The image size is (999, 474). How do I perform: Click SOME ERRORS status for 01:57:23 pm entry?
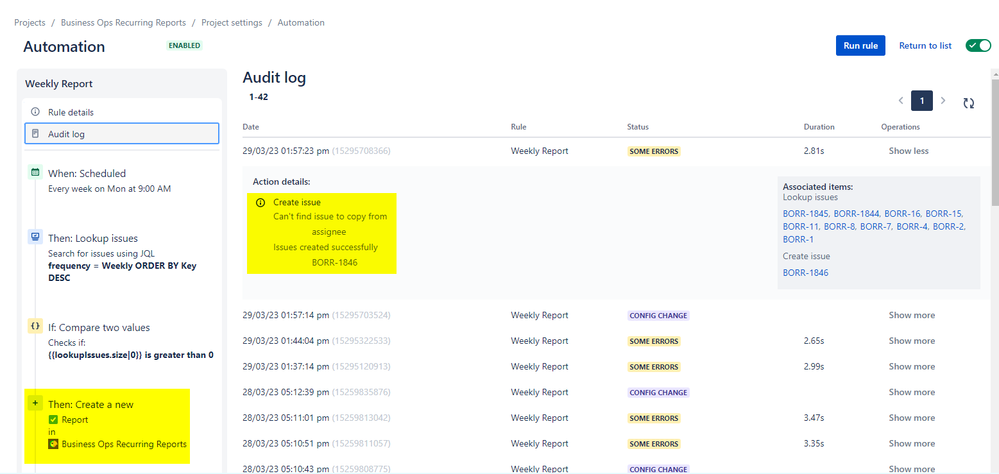654,152
